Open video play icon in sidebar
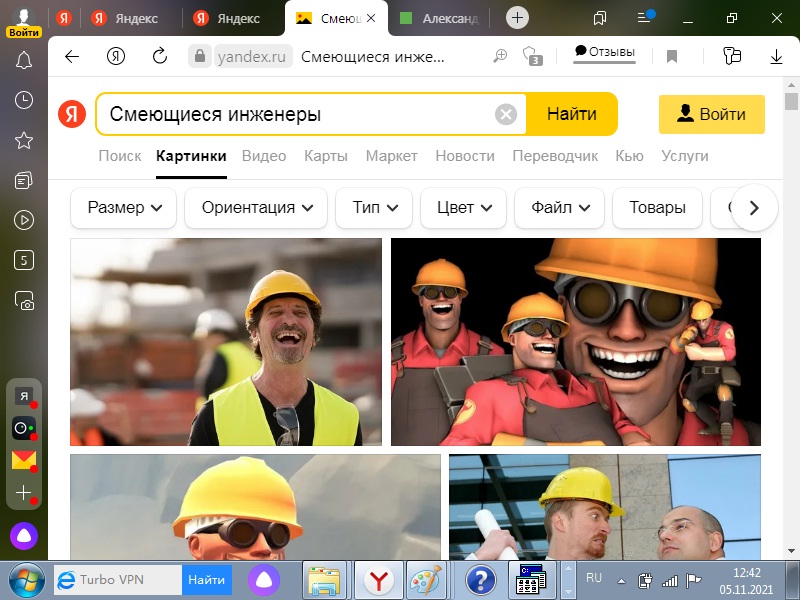Screen dimensions: 800x600 pos(23,220)
